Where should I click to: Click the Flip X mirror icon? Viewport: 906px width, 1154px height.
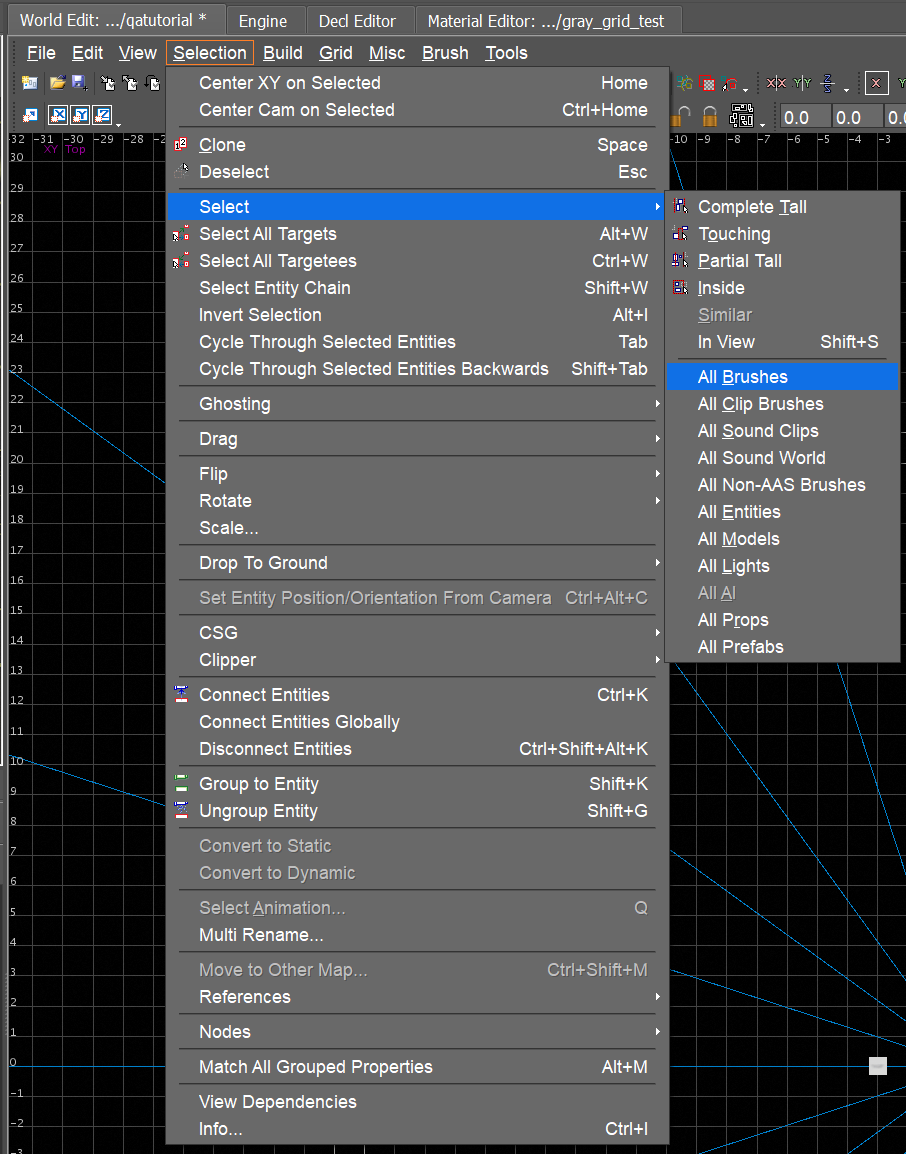(776, 83)
